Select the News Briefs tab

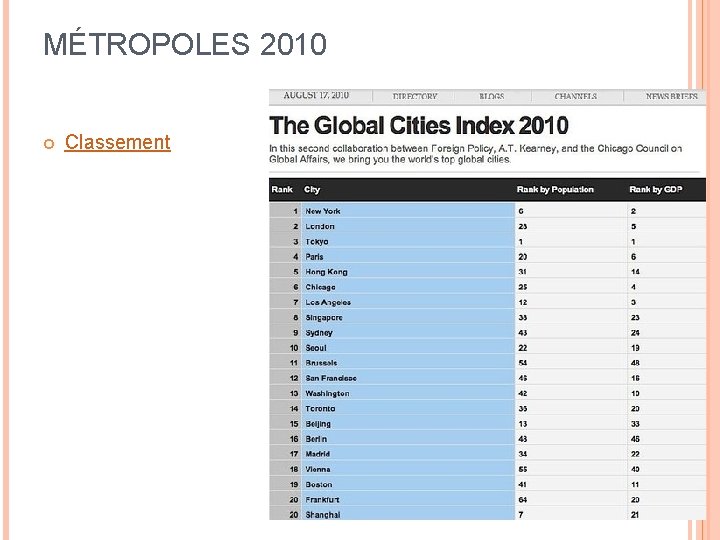click(x=671, y=96)
